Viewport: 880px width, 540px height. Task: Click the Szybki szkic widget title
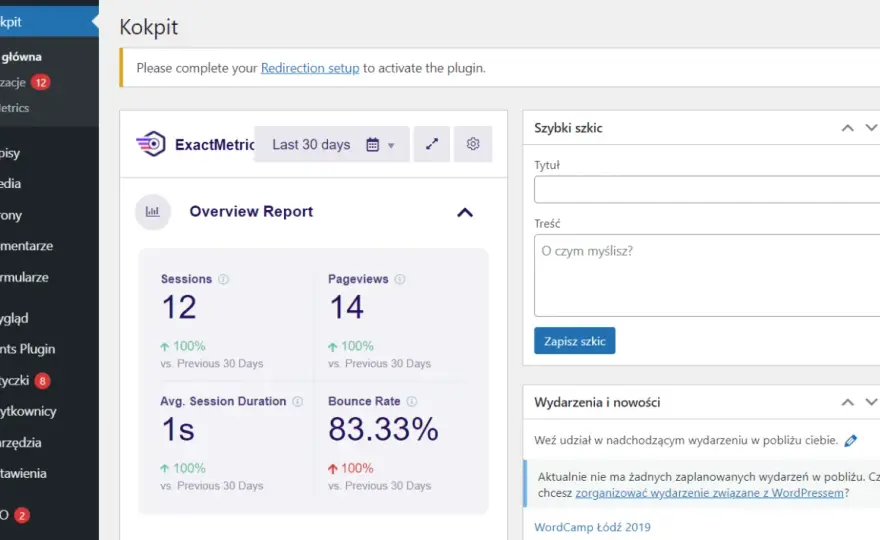(568, 128)
